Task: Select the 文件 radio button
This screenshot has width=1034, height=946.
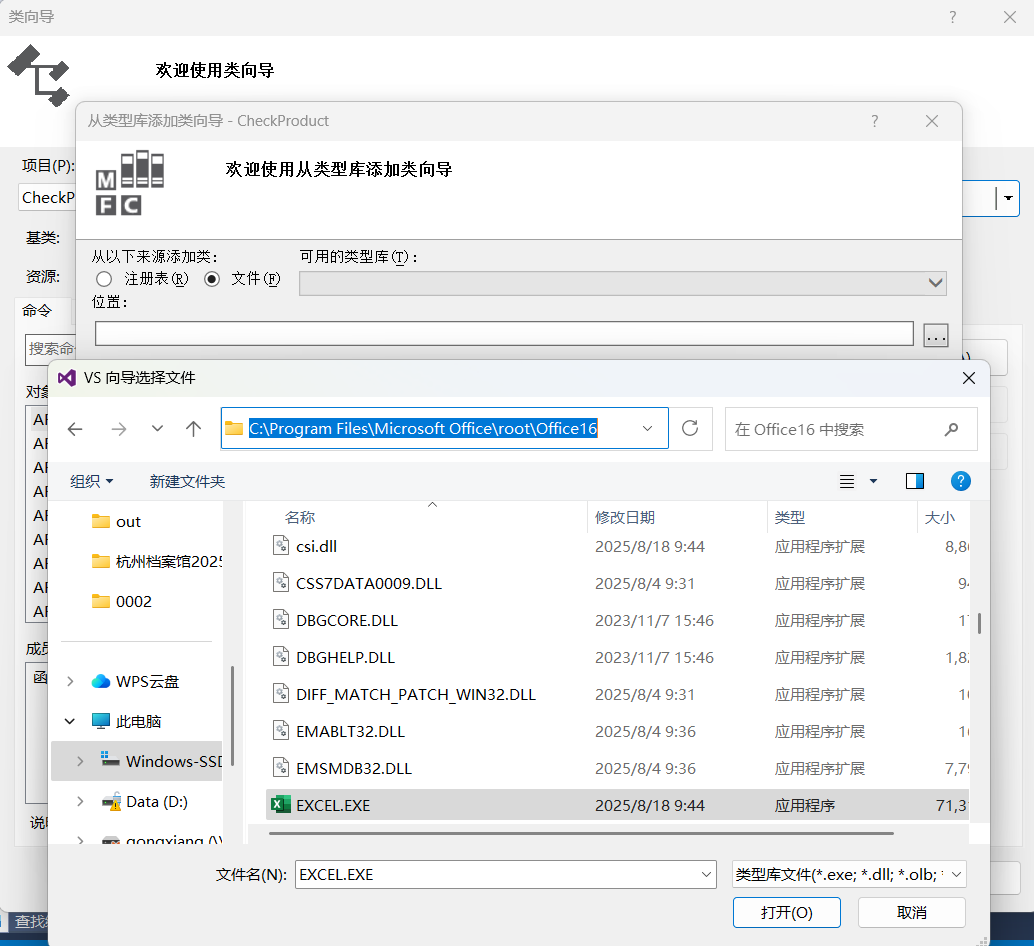Action: point(212,280)
